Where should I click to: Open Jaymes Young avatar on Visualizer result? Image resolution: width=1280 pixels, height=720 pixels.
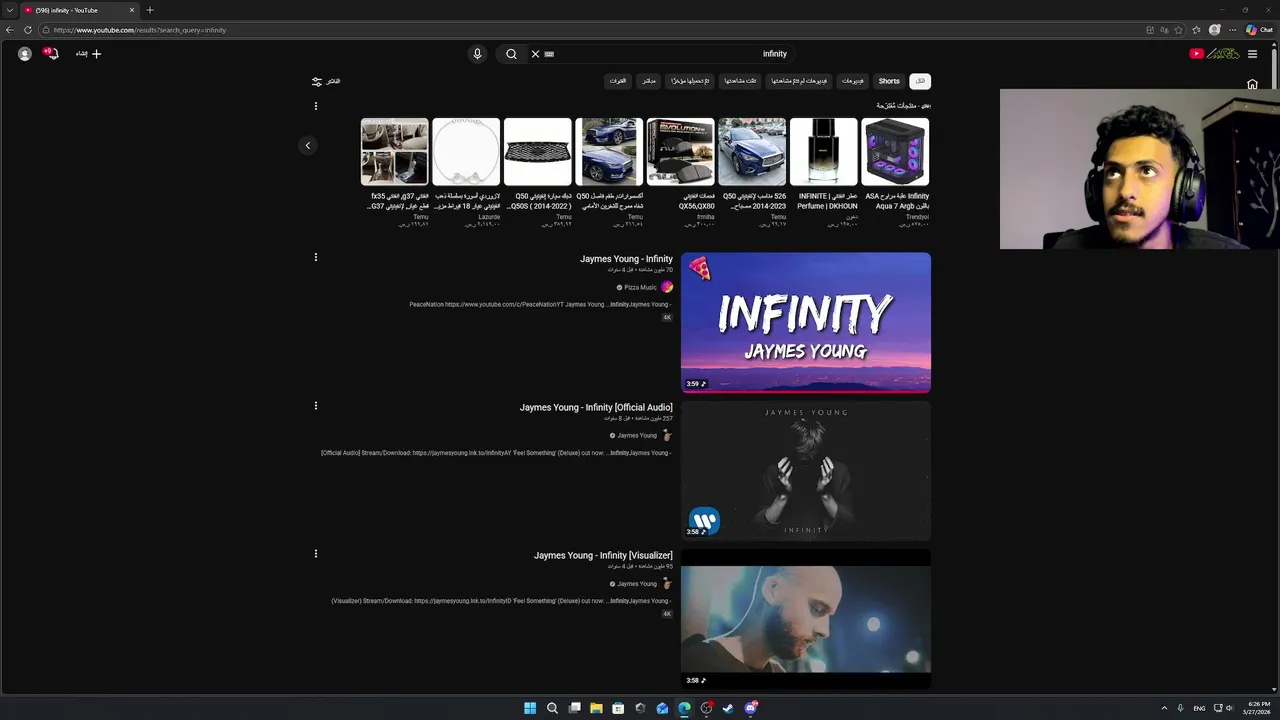(x=667, y=584)
